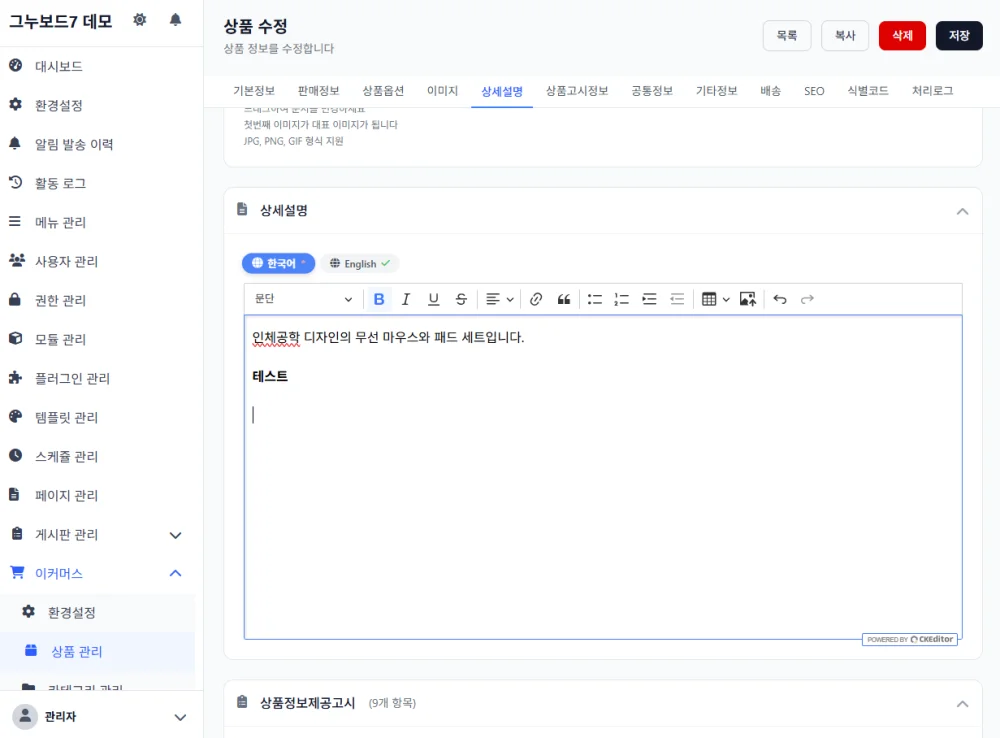Insert a block quote
1000x738 pixels.
click(x=563, y=299)
